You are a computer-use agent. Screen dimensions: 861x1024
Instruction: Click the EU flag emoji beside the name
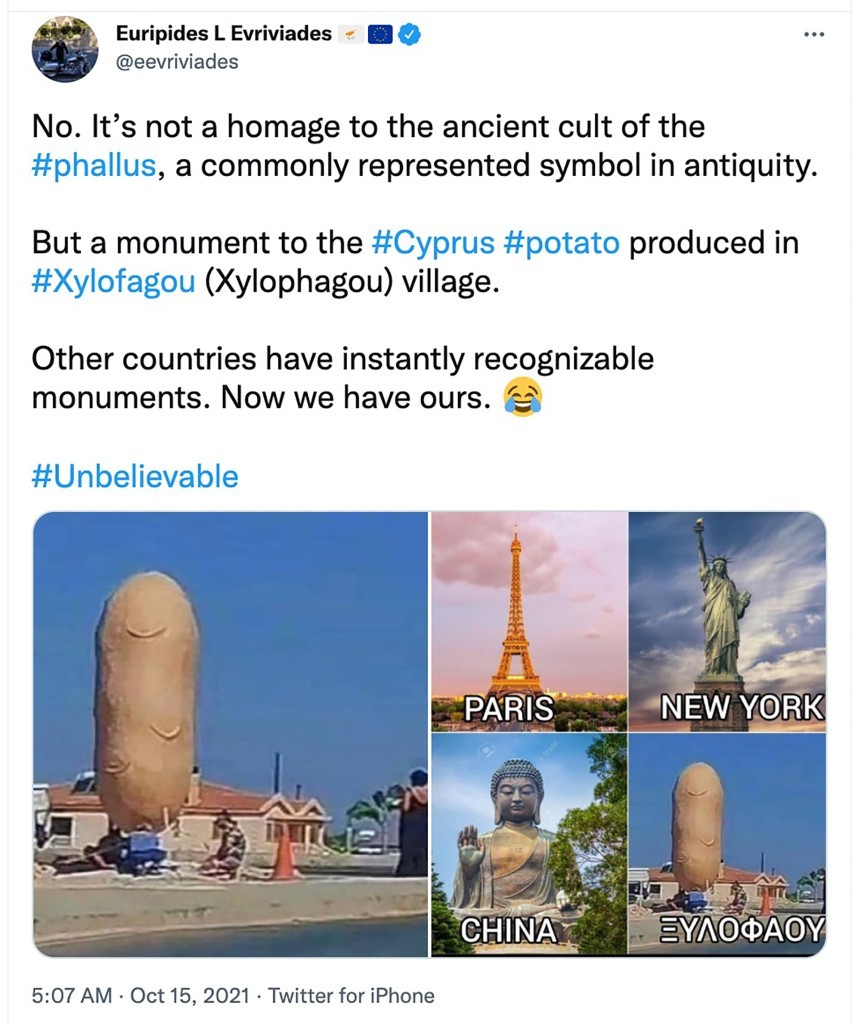point(380,35)
